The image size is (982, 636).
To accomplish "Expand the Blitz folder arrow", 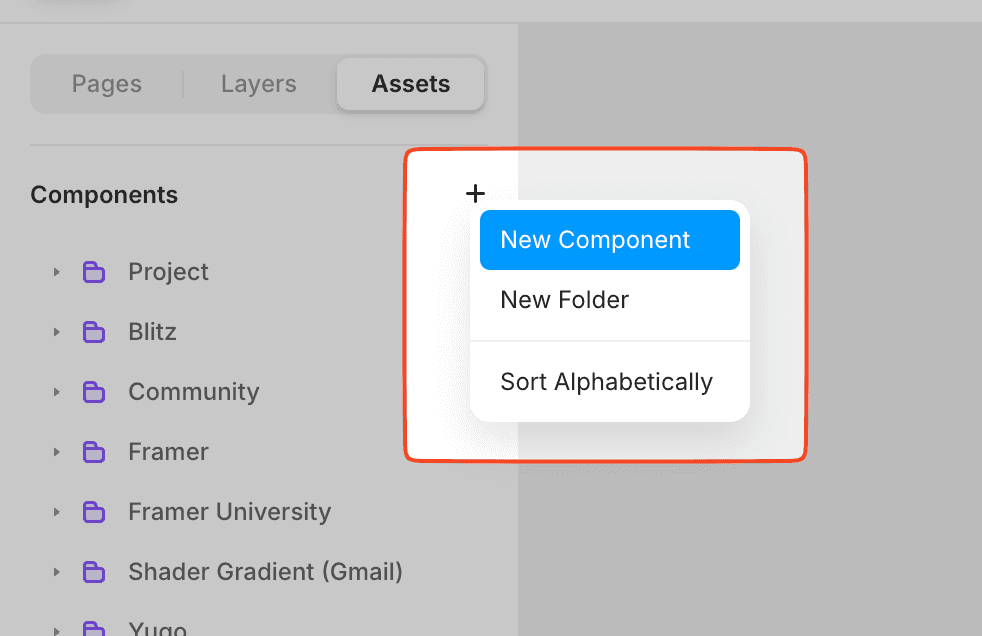I will 56,332.
